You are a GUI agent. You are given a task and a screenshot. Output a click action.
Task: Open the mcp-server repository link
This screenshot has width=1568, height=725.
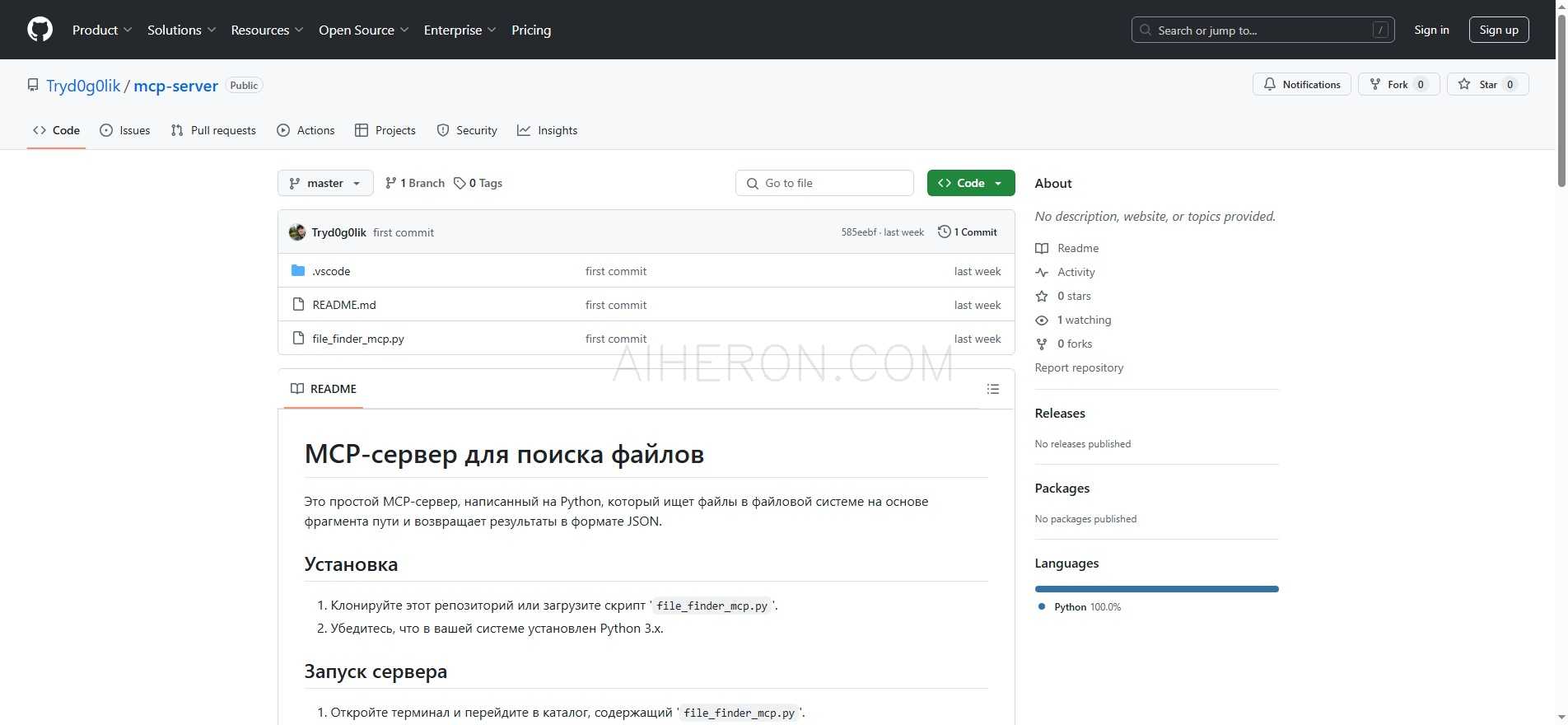175,86
